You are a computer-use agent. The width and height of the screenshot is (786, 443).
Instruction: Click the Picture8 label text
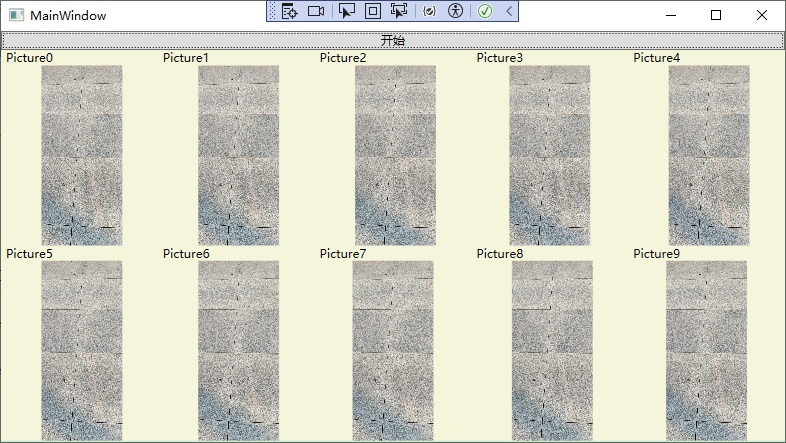click(x=500, y=254)
